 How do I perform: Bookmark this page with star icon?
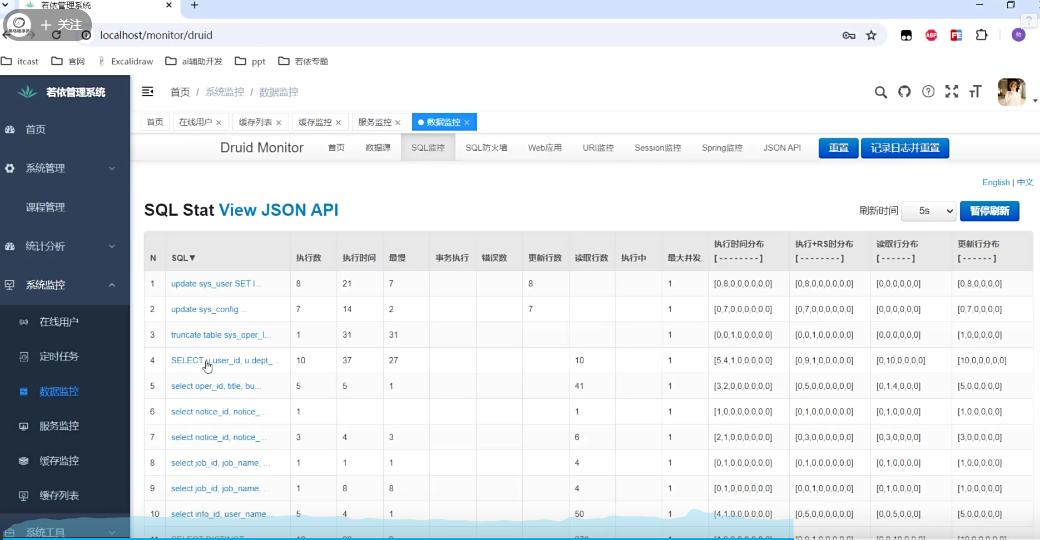click(871, 35)
